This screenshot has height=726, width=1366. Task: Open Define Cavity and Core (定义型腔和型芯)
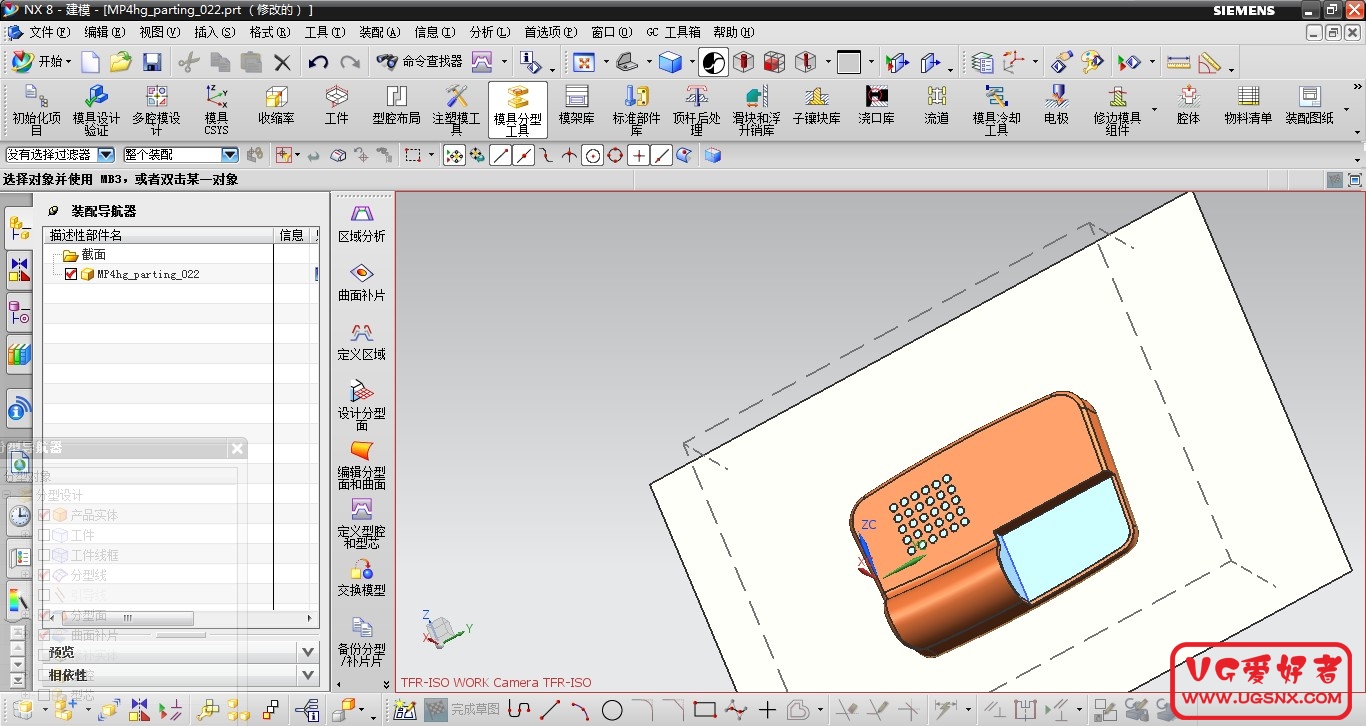click(x=362, y=523)
